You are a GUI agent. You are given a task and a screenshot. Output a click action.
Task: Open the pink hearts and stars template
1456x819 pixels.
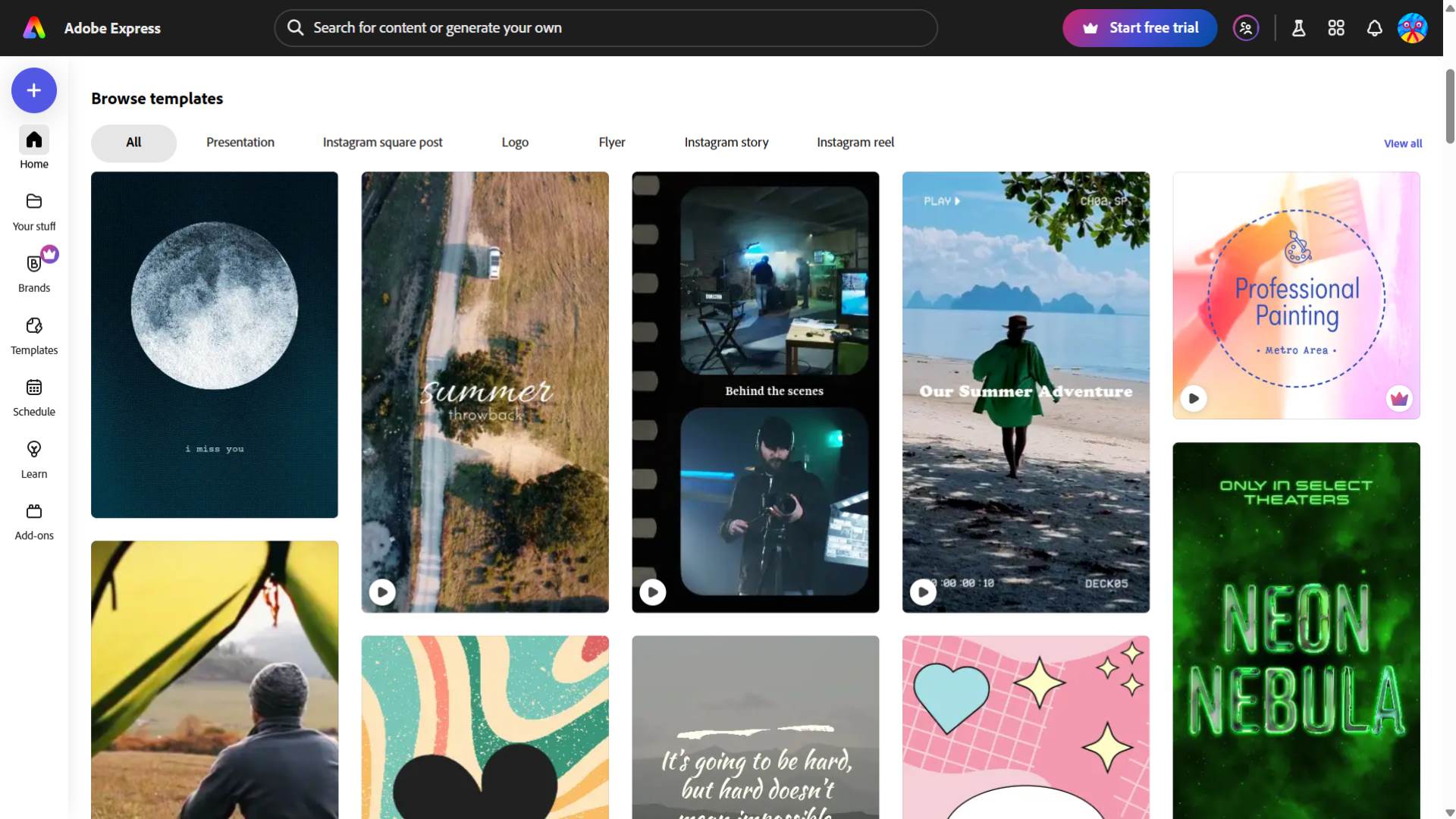pos(1026,727)
